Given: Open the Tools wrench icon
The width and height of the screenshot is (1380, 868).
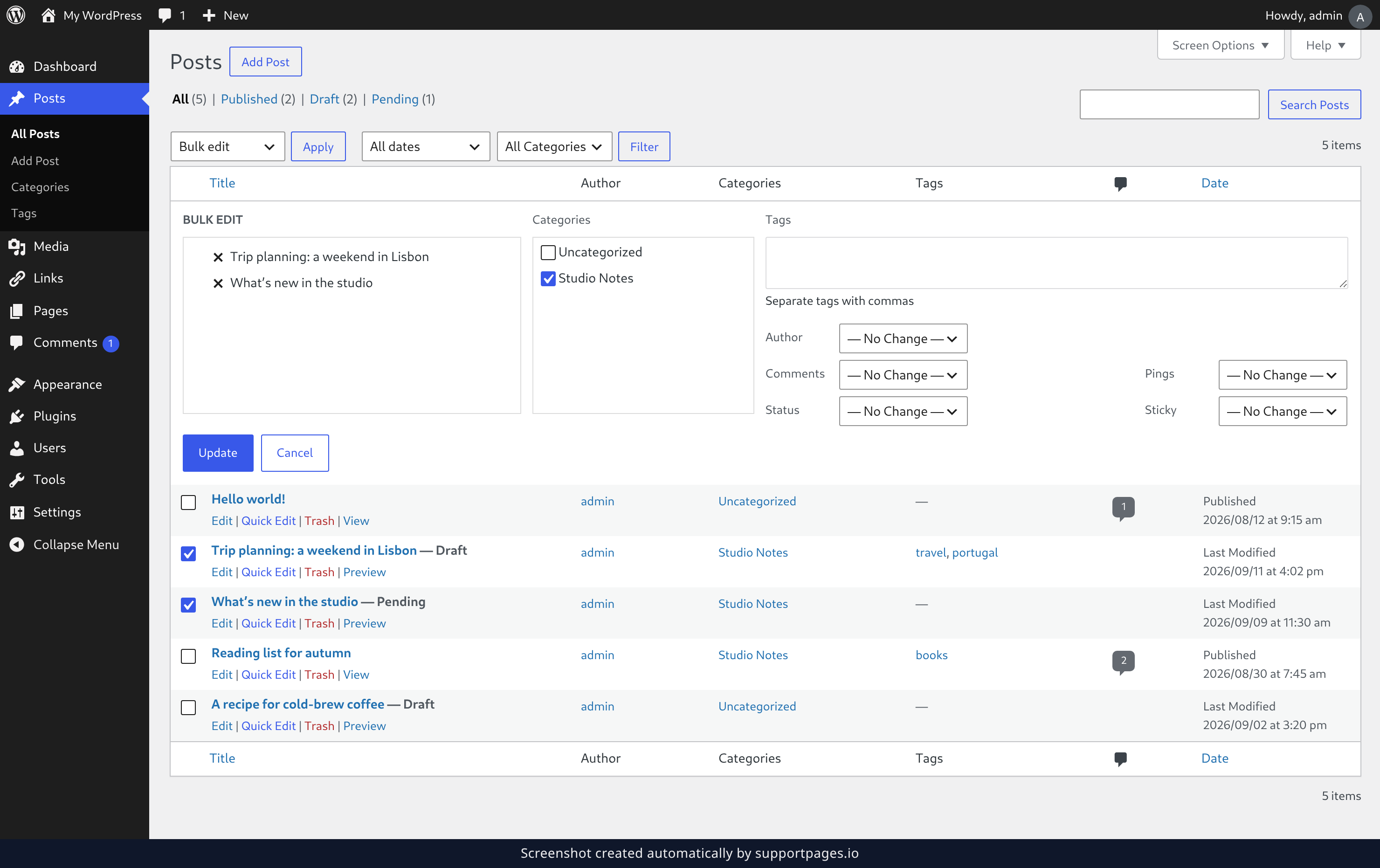Looking at the screenshot, I should coord(17,480).
